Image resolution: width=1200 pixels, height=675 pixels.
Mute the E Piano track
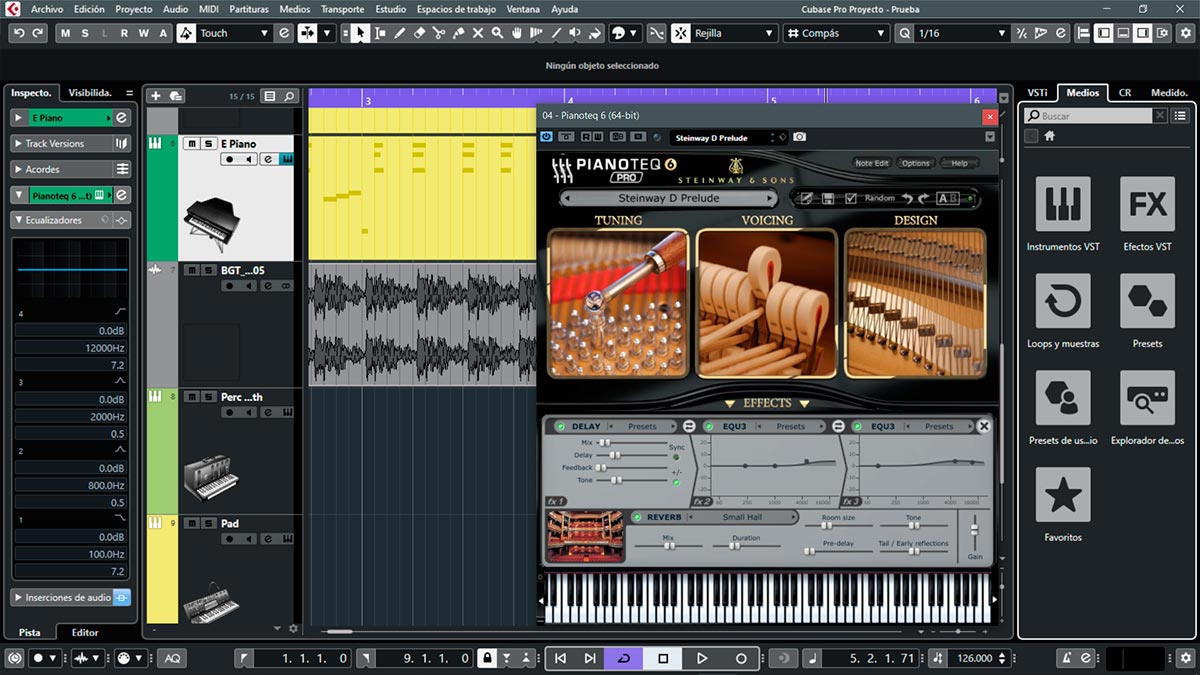click(x=192, y=143)
